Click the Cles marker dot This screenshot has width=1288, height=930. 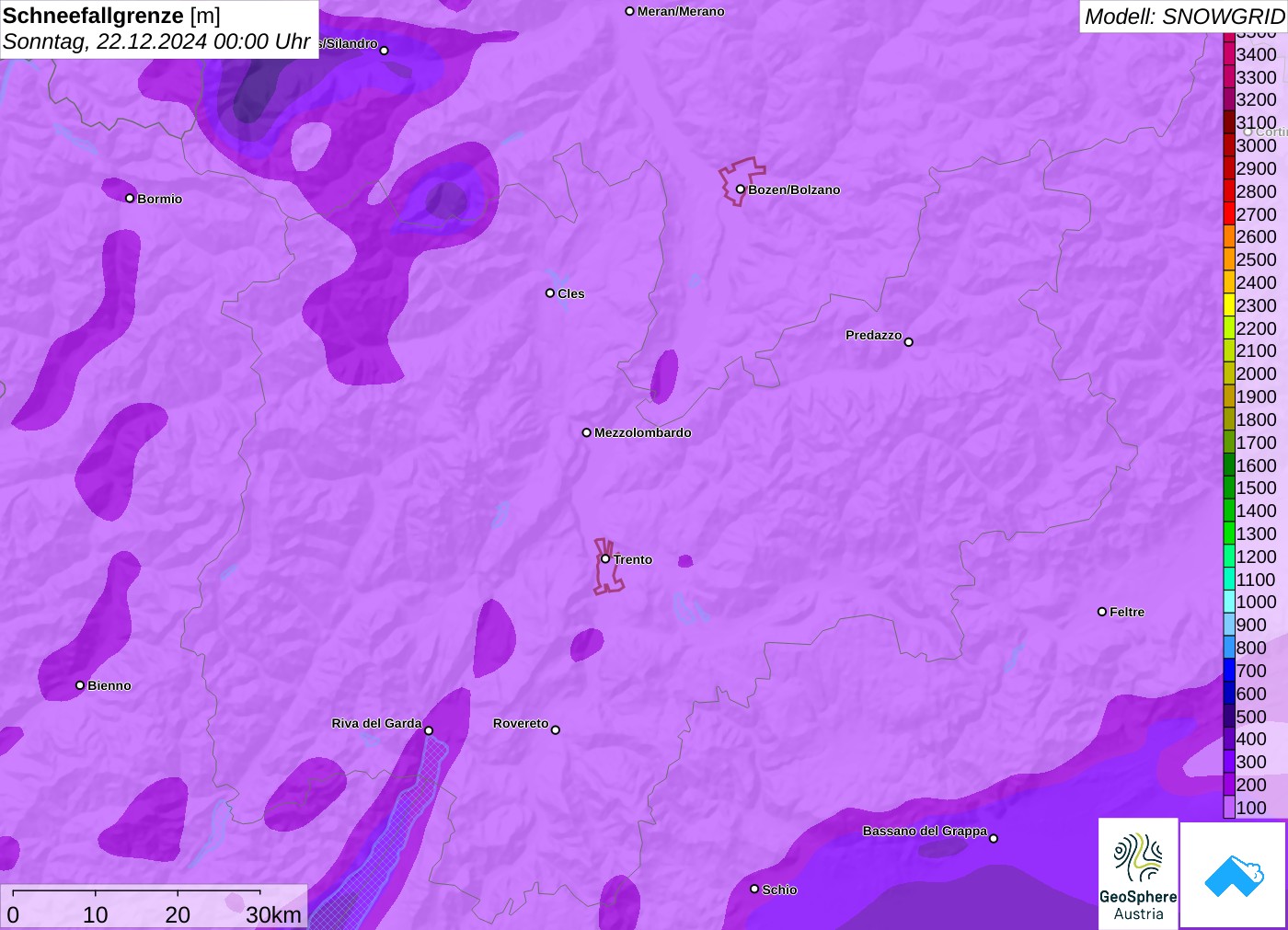point(550,293)
